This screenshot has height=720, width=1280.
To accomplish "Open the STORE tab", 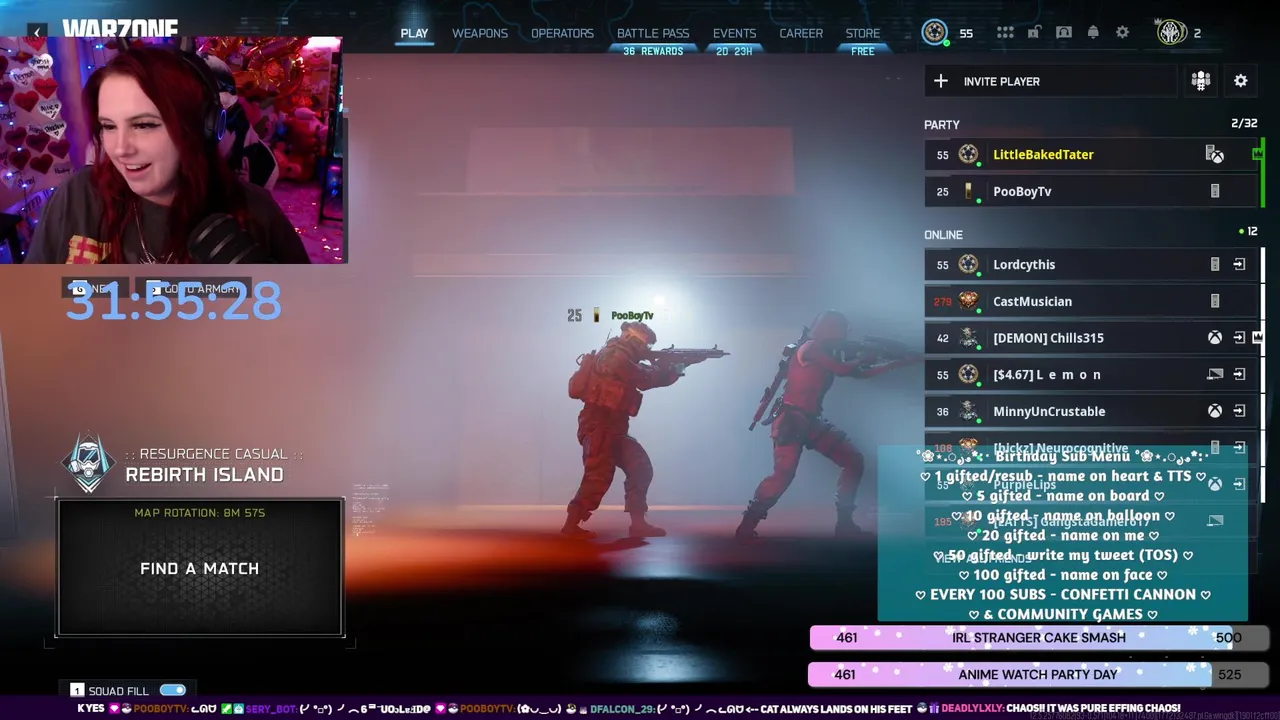I will (863, 33).
